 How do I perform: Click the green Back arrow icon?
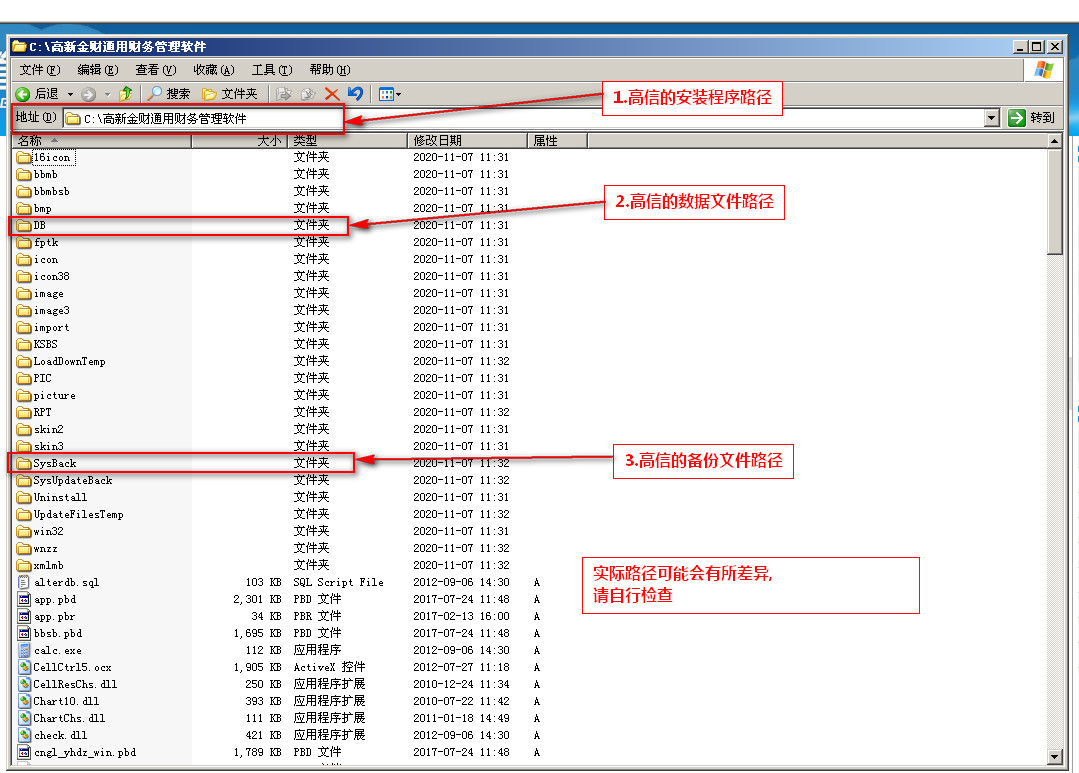coord(22,94)
